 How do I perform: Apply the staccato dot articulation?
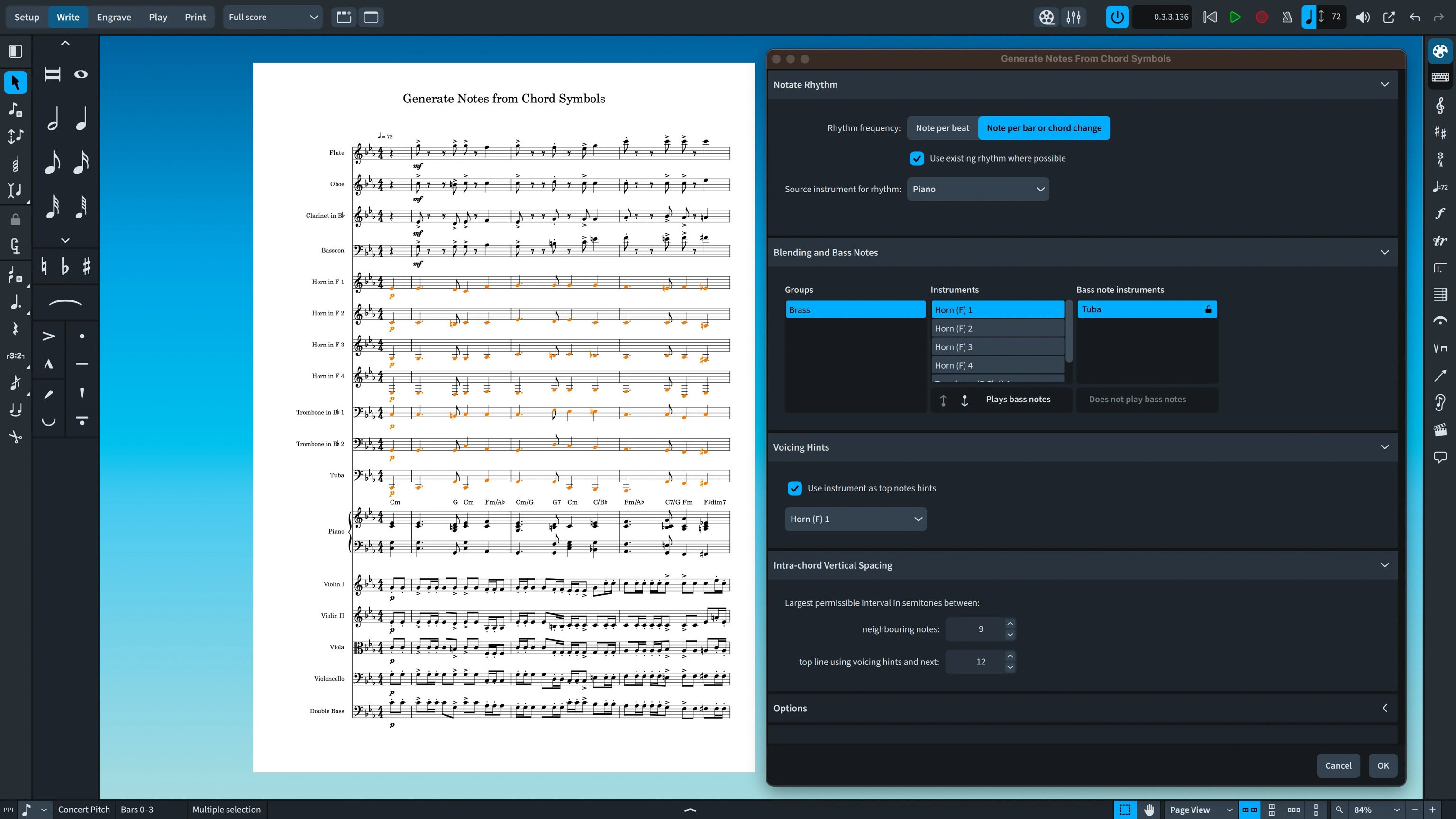[82, 337]
